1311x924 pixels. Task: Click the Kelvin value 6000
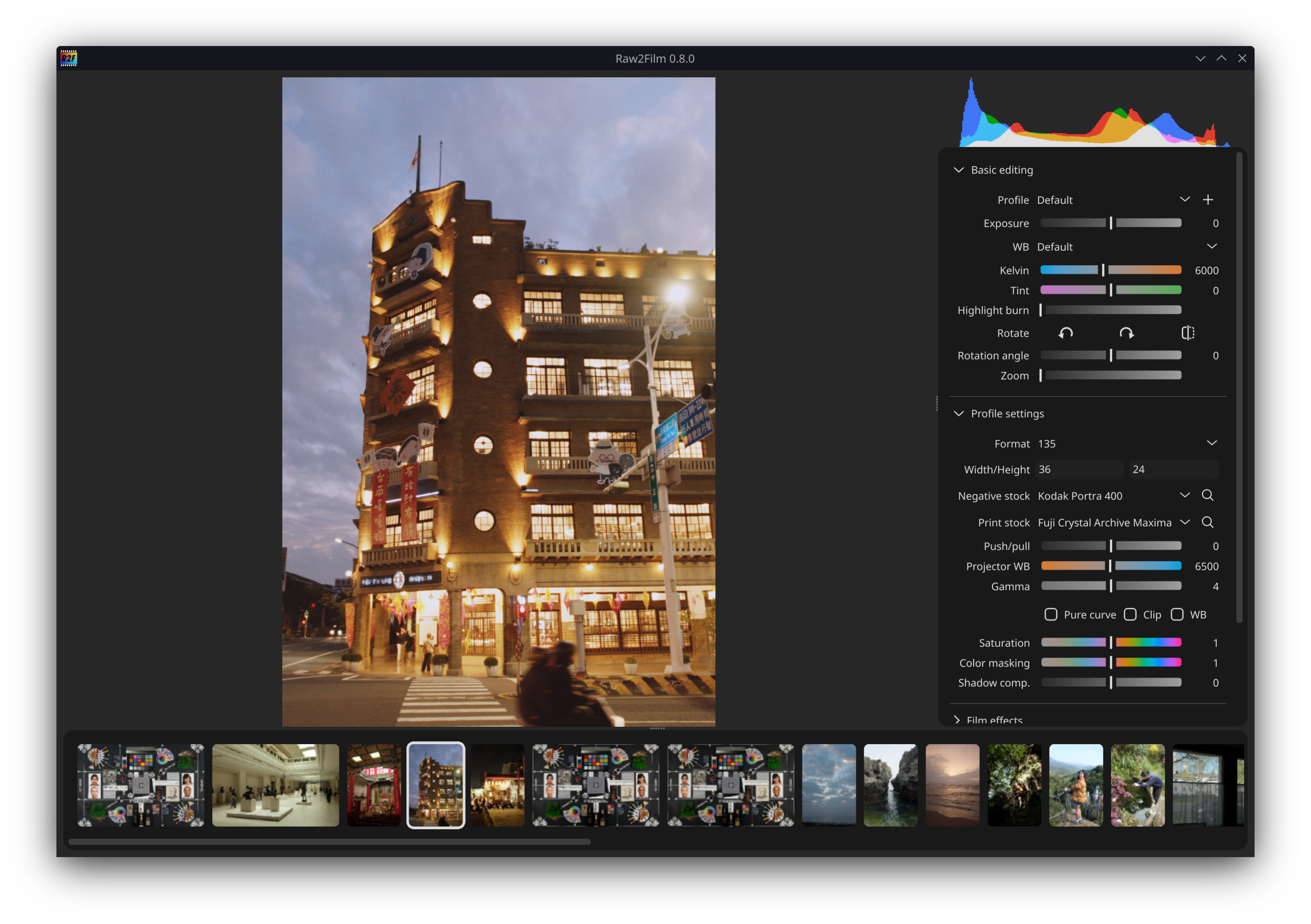(1207, 270)
